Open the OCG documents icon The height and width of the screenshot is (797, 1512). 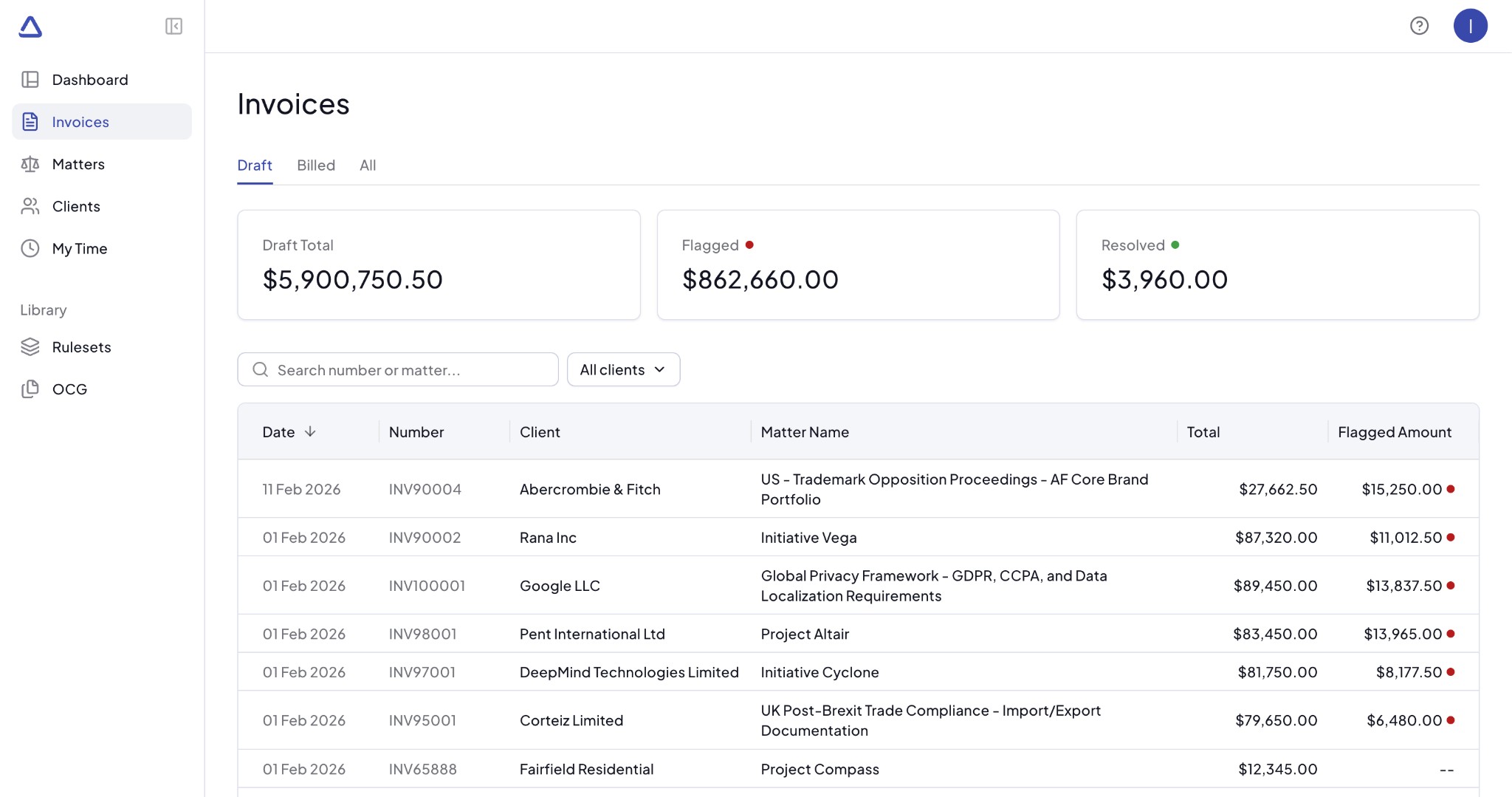(30, 389)
